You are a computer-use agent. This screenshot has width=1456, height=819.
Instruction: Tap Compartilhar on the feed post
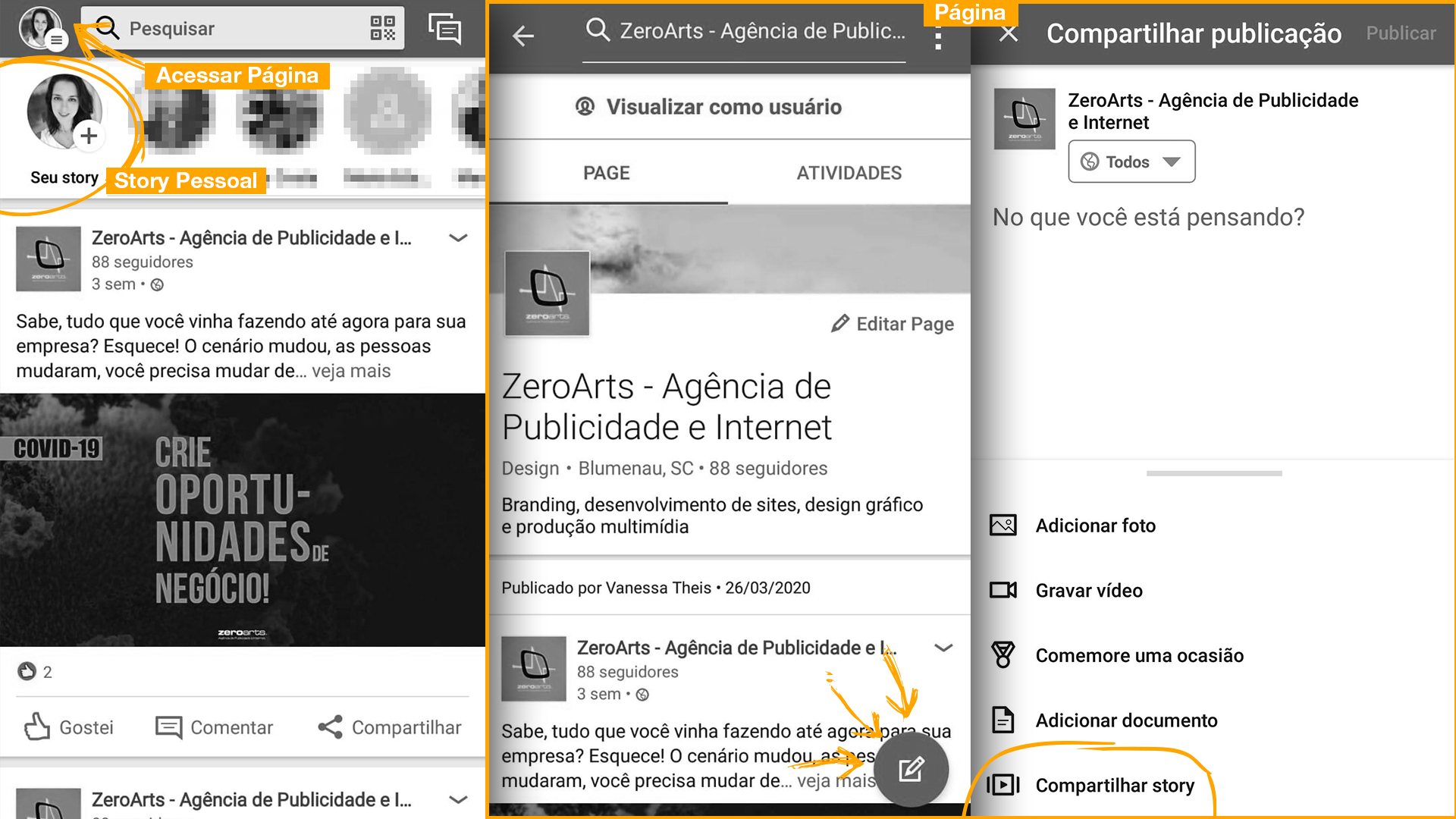390,726
